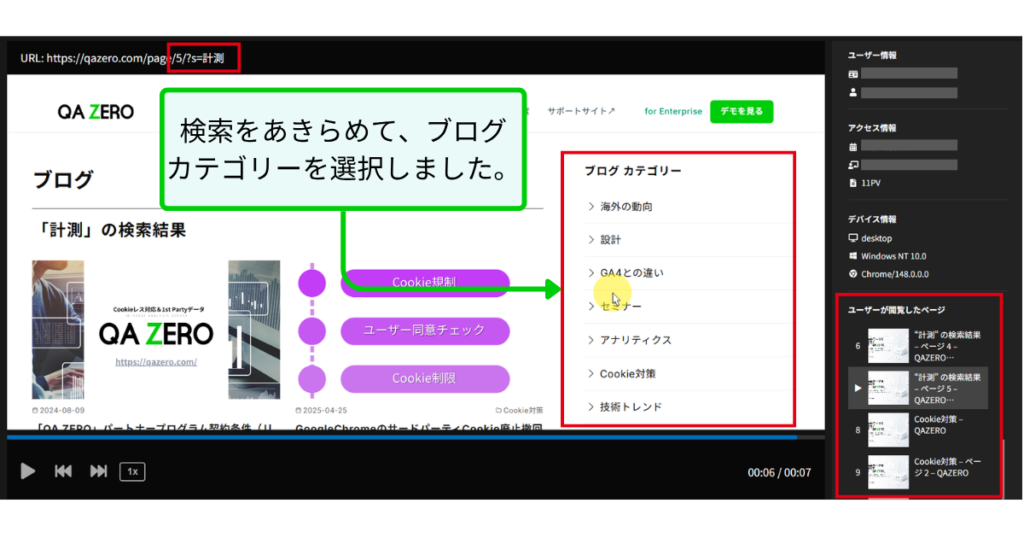The width and height of the screenshot is (1024, 538).
Task: Select the currently playing ページ 5 entry
Action: (918, 388)
